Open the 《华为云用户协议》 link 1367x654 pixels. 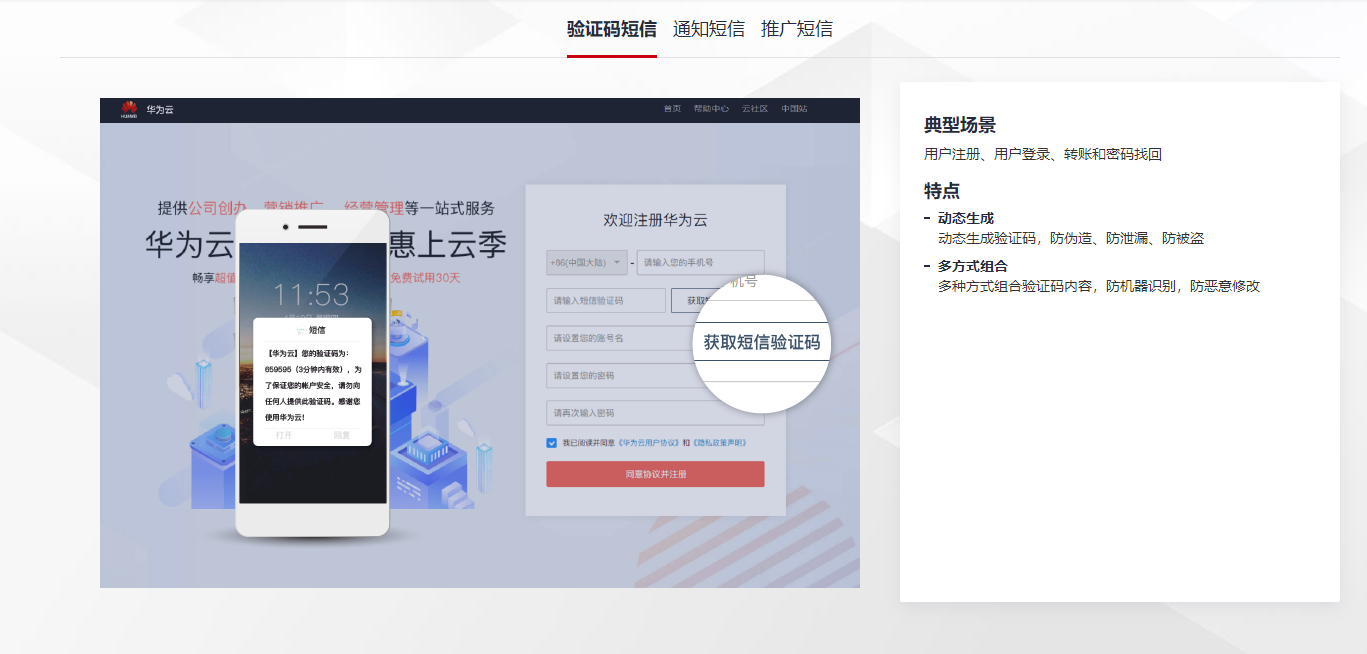pos(648,442)
